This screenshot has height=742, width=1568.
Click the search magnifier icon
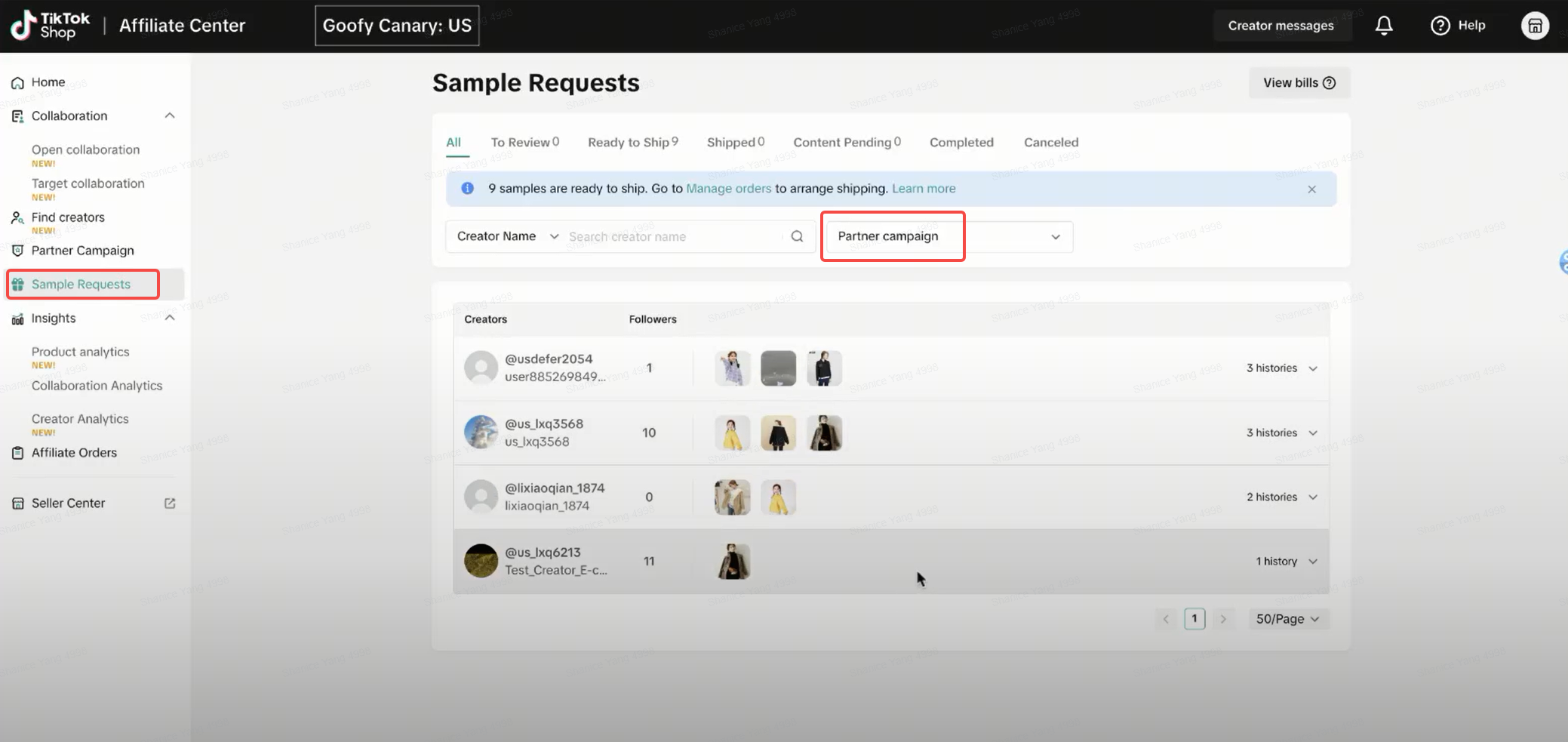pos(797,236)
